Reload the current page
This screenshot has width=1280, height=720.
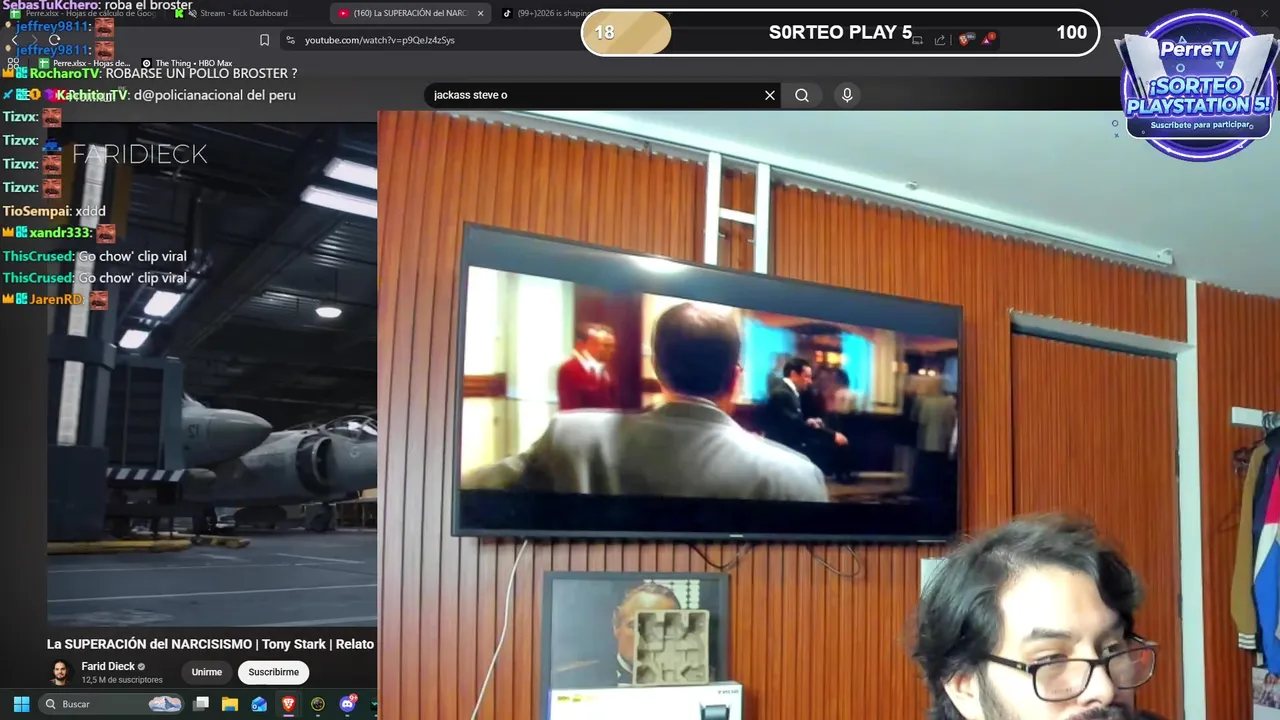pos(55,40)
